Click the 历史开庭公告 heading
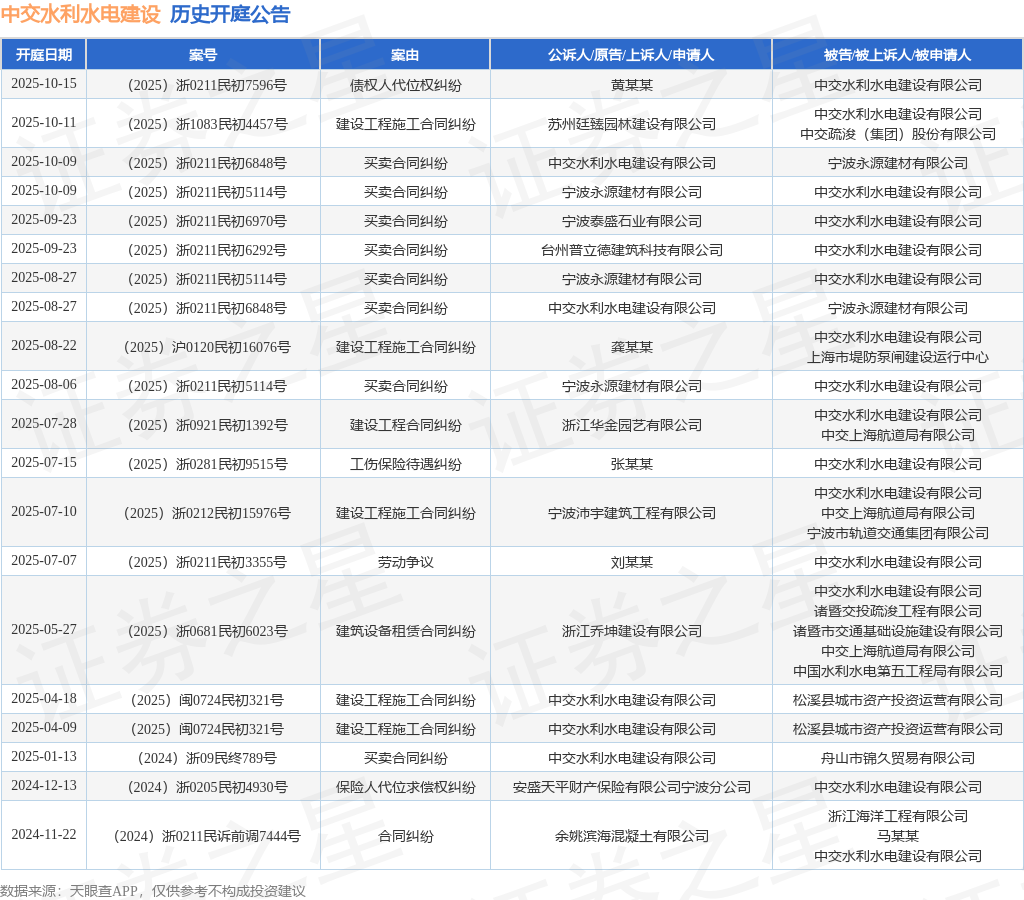 click(230, 14)
